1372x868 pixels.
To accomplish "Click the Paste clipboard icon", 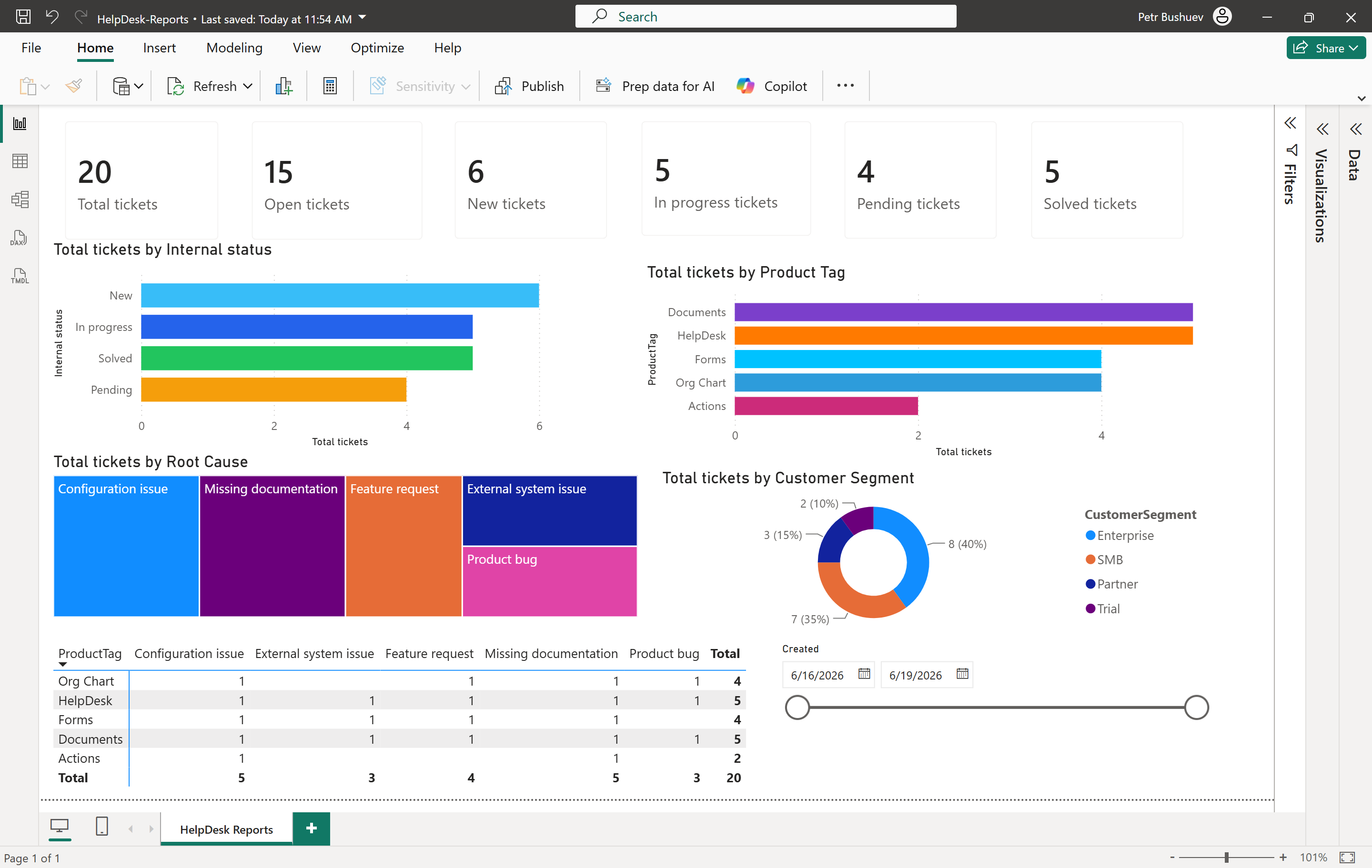I will 27,87.
